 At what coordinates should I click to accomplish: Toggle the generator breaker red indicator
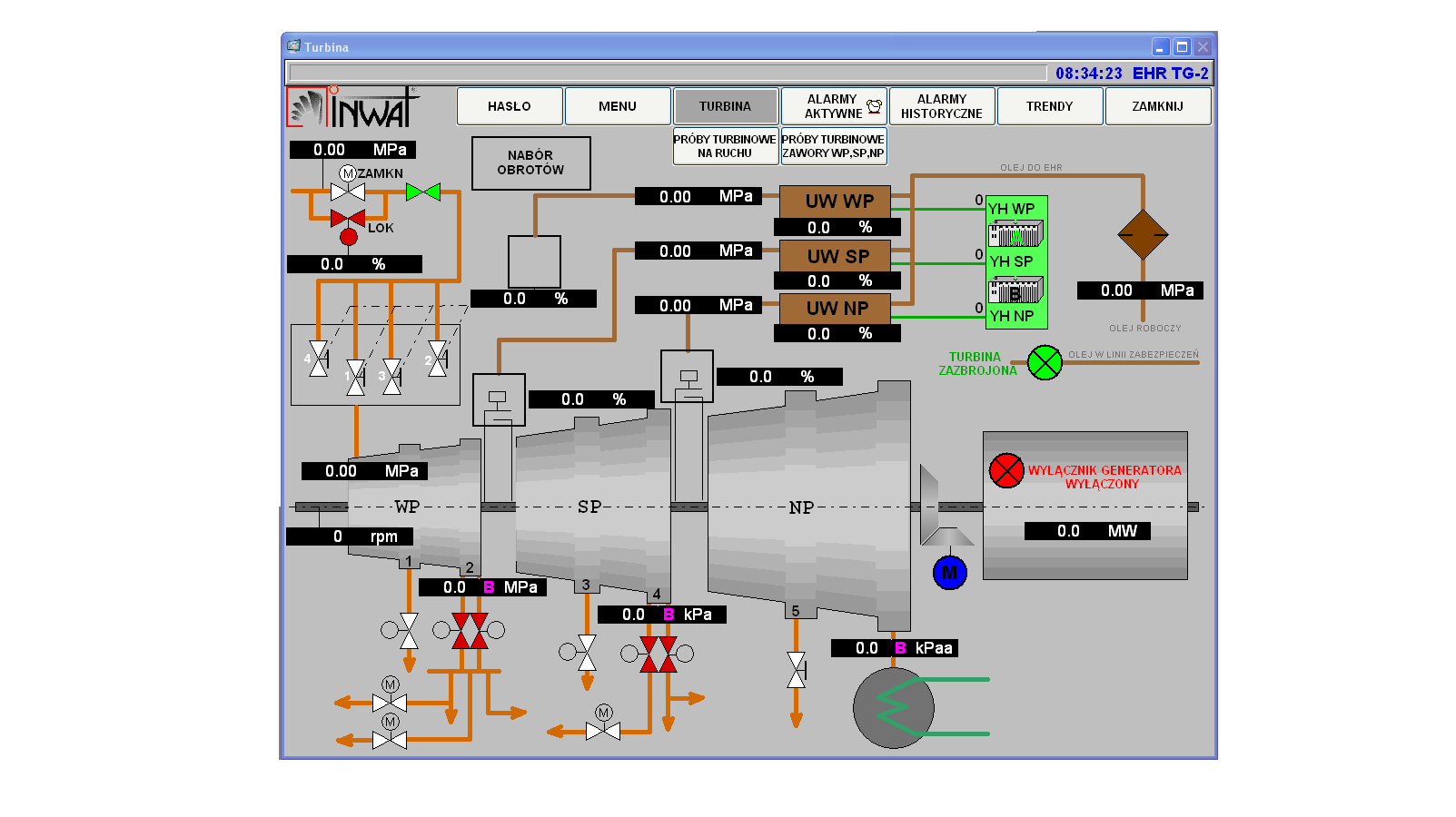pyautogui.click(x=1006, y=470)
